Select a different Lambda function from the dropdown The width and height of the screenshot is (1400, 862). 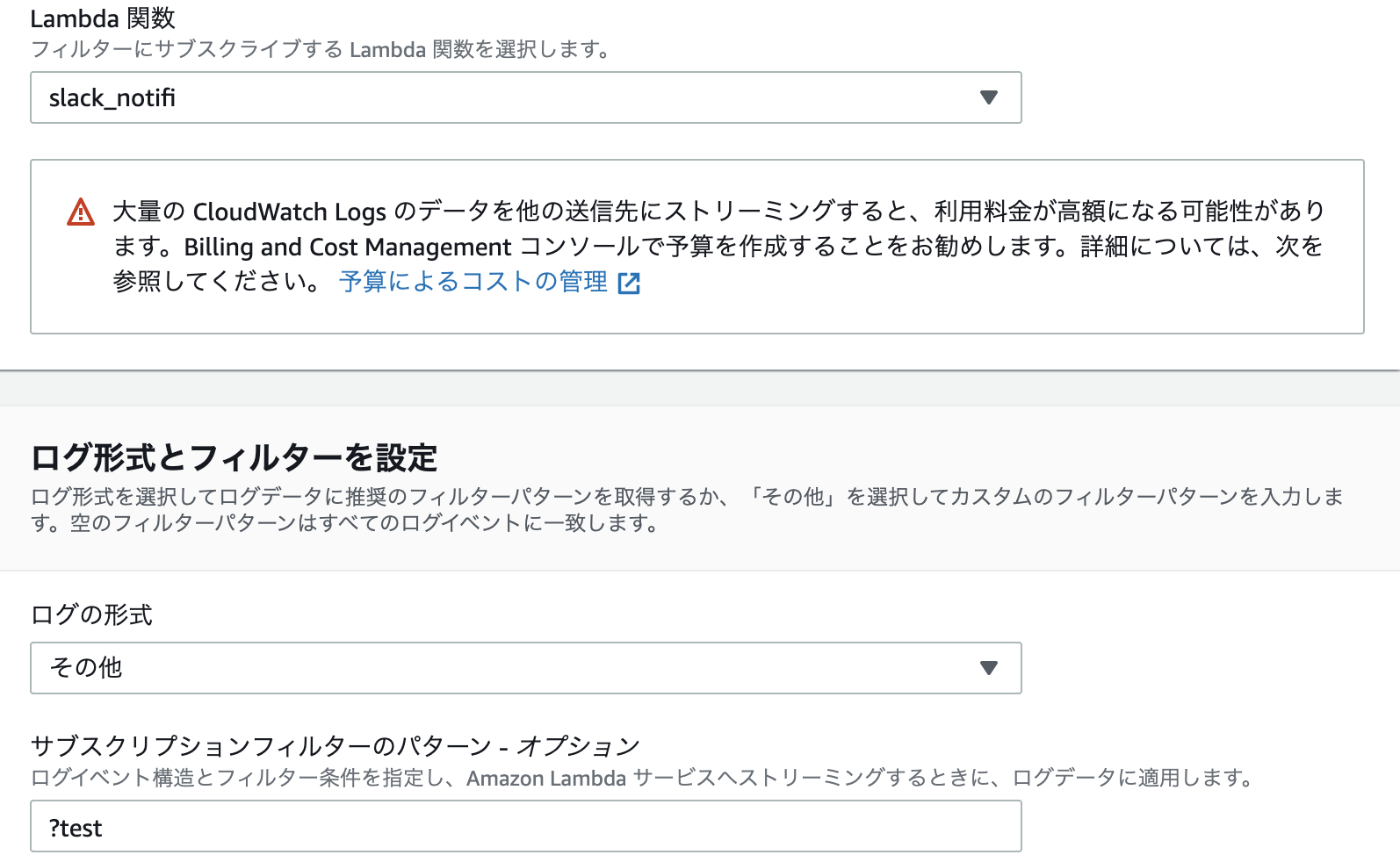pyautogui.click(x=989, y=97)
